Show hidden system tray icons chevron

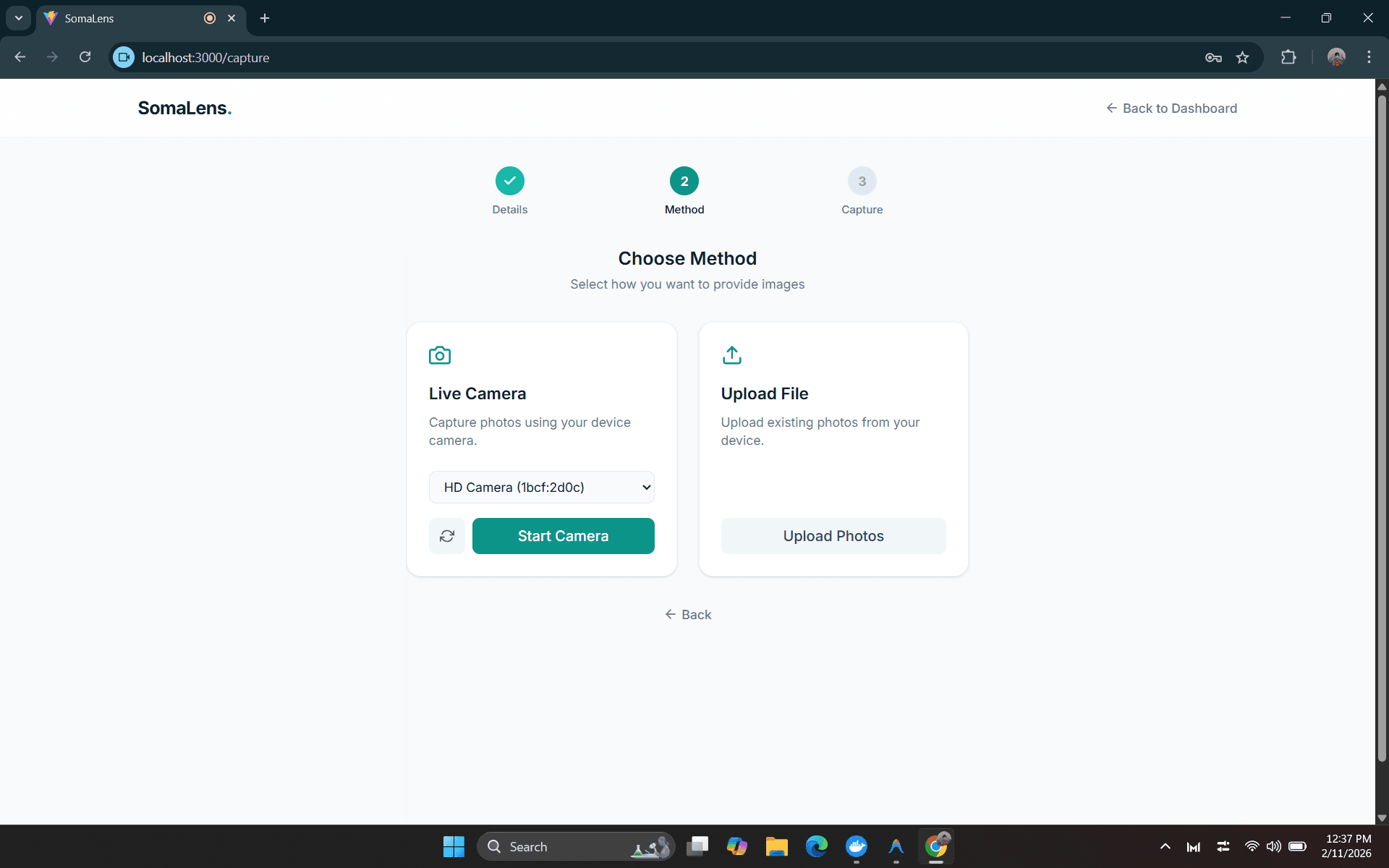point(1165,846)
